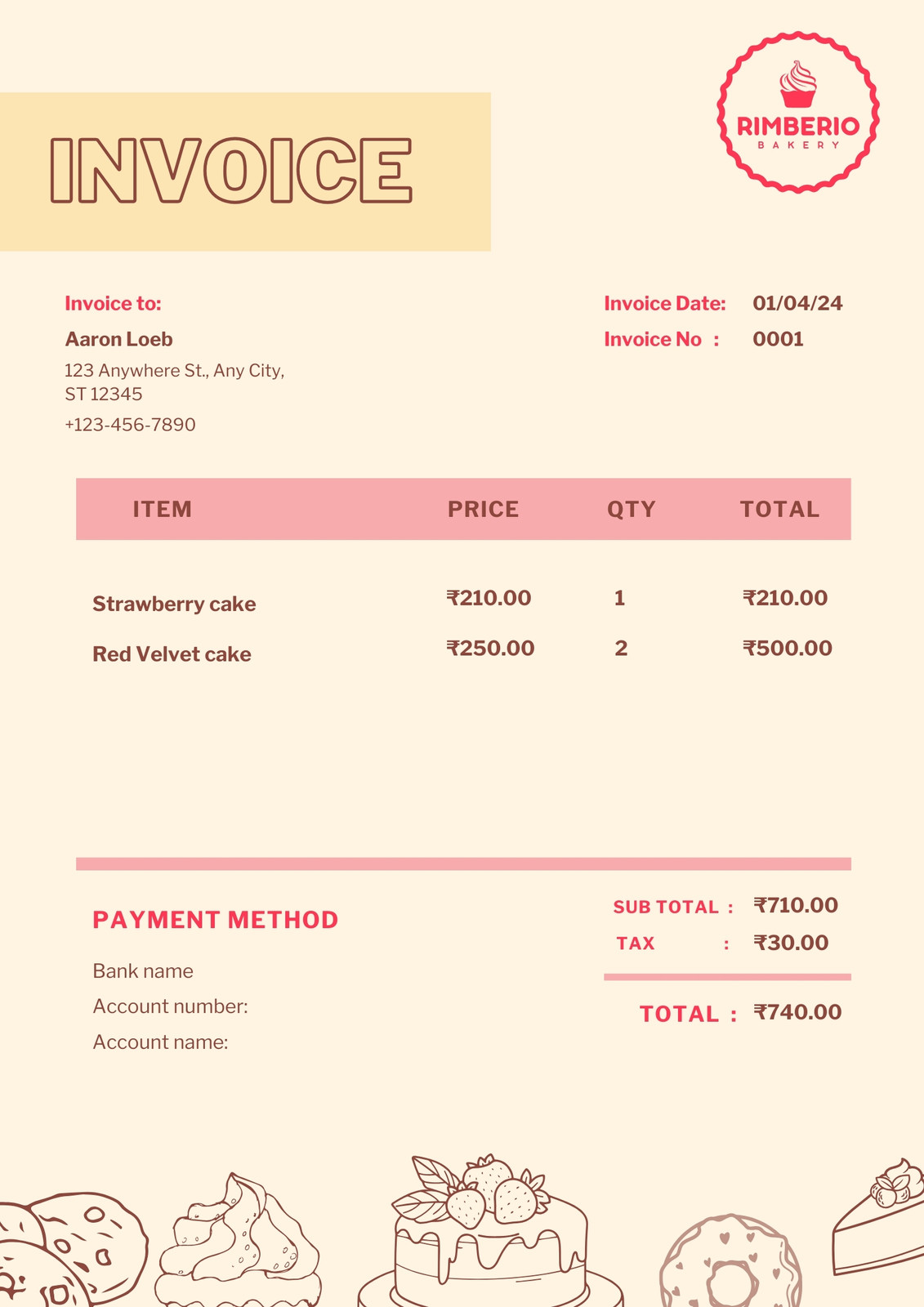Click the ITEM column header
The image size is (924, 1307).
click(x=163, y=509)
